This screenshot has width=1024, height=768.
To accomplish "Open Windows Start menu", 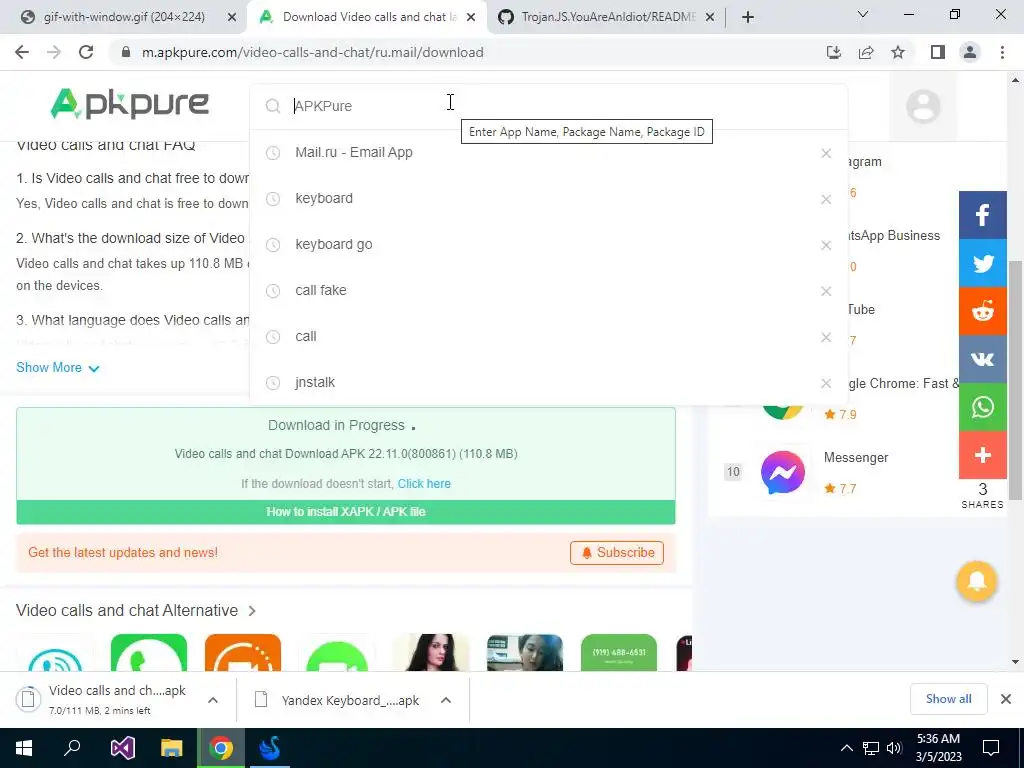I will click(x=24, y=748).
